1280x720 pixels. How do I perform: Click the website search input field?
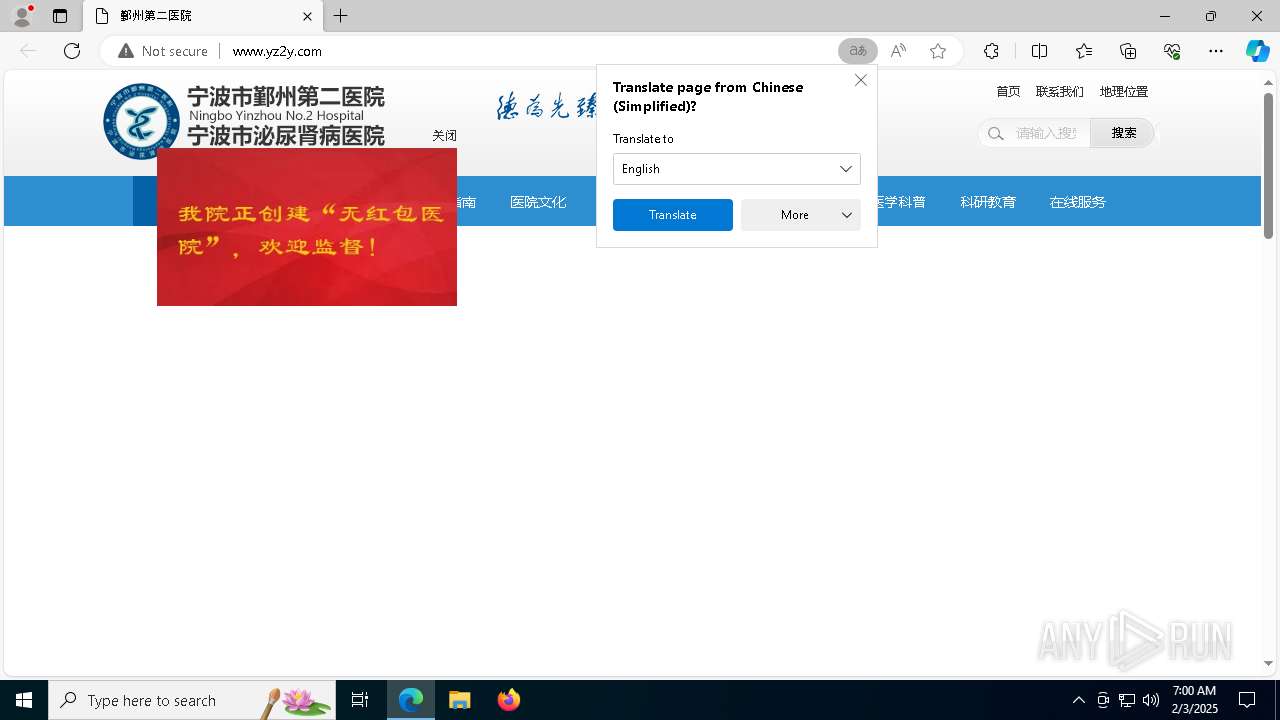coord(1047,133)
